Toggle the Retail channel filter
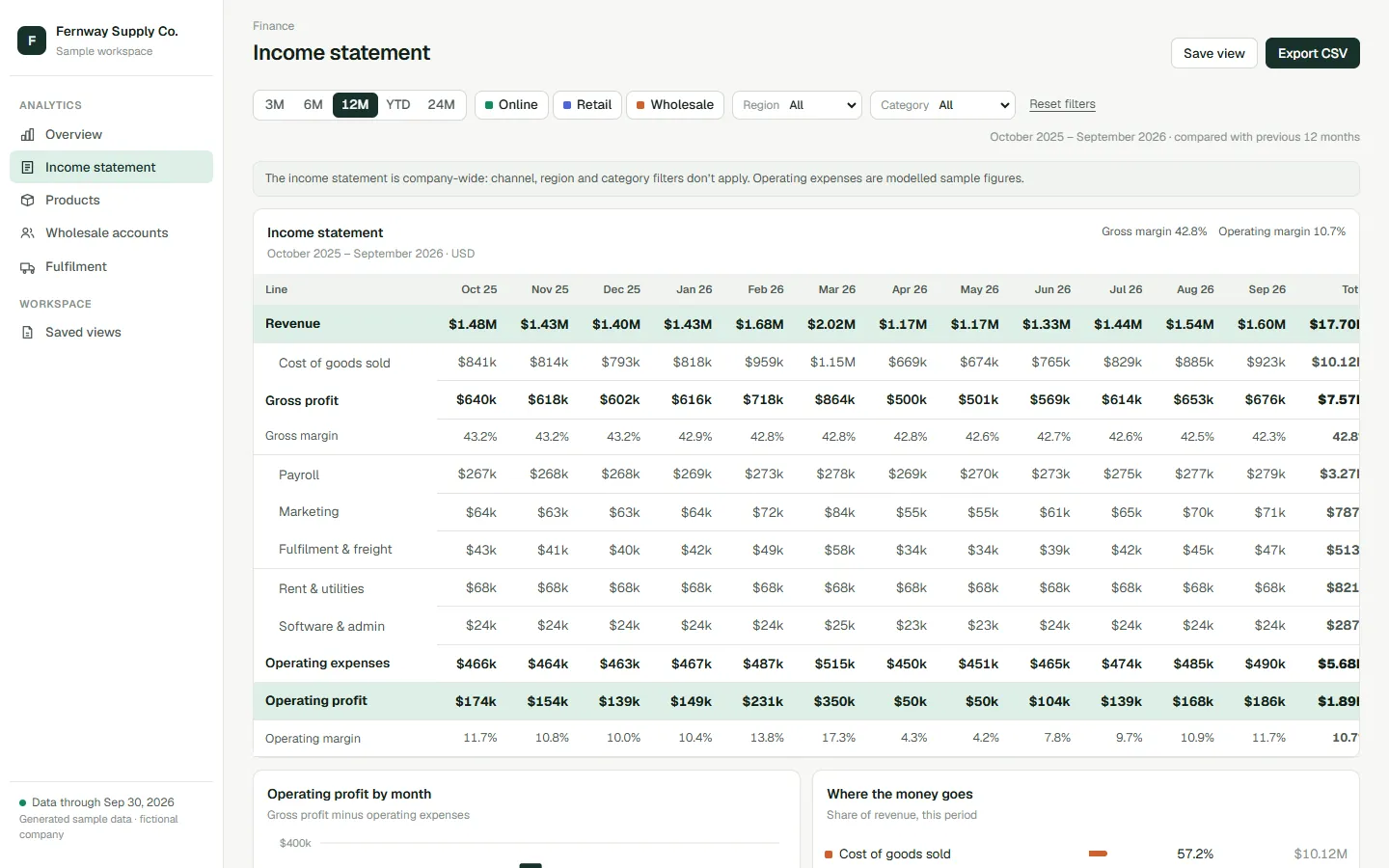1389x868 pixels. point(586,105)
